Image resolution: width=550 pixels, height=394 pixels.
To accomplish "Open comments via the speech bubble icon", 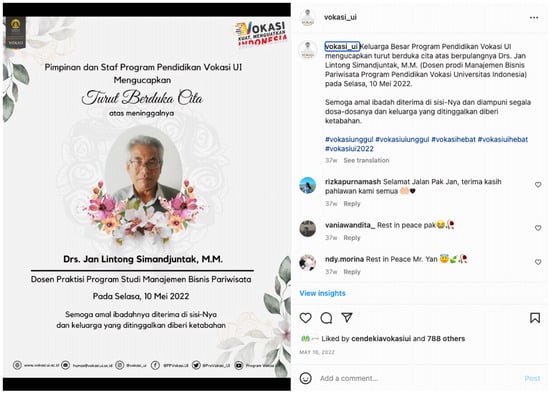I will (326, 318).
